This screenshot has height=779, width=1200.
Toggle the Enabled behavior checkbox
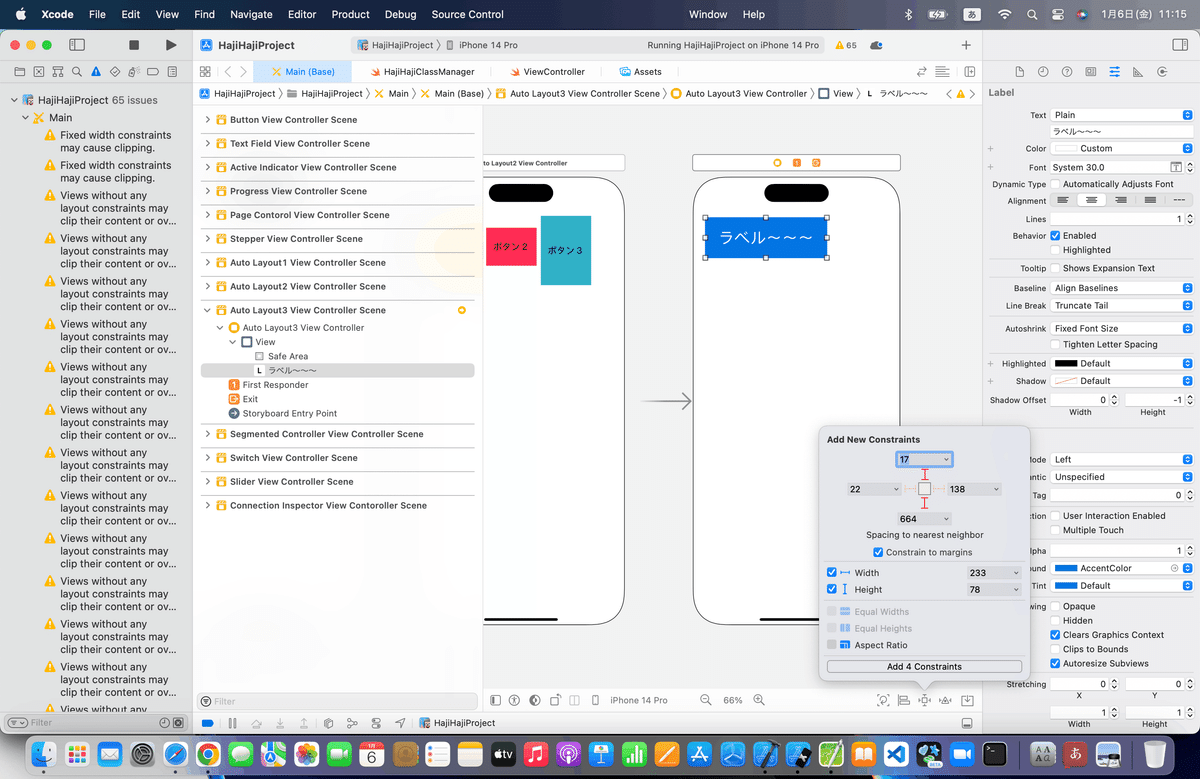pos(1055,236)
